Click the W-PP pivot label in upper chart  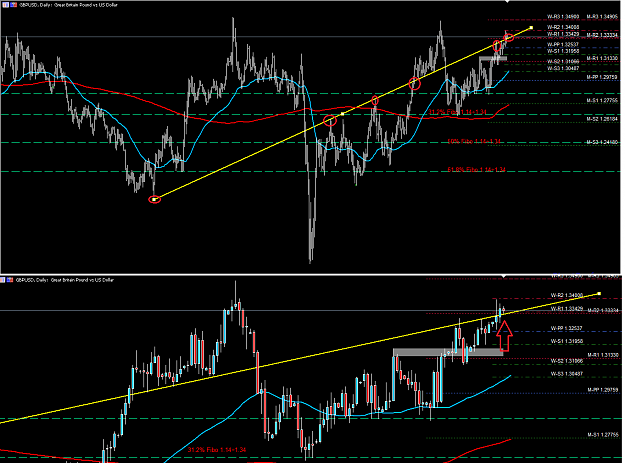coord(563,44)
